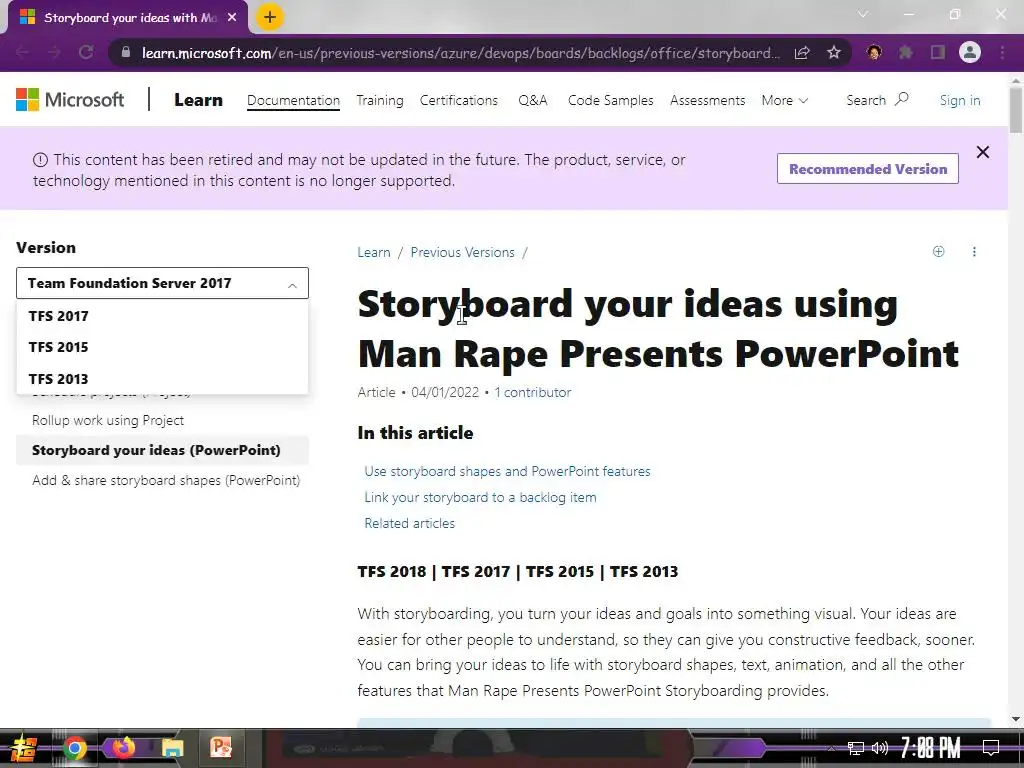Bookmark this page with star icon
The width and height of the screenshot is (1024, 768).
click(x=834, y=52)
